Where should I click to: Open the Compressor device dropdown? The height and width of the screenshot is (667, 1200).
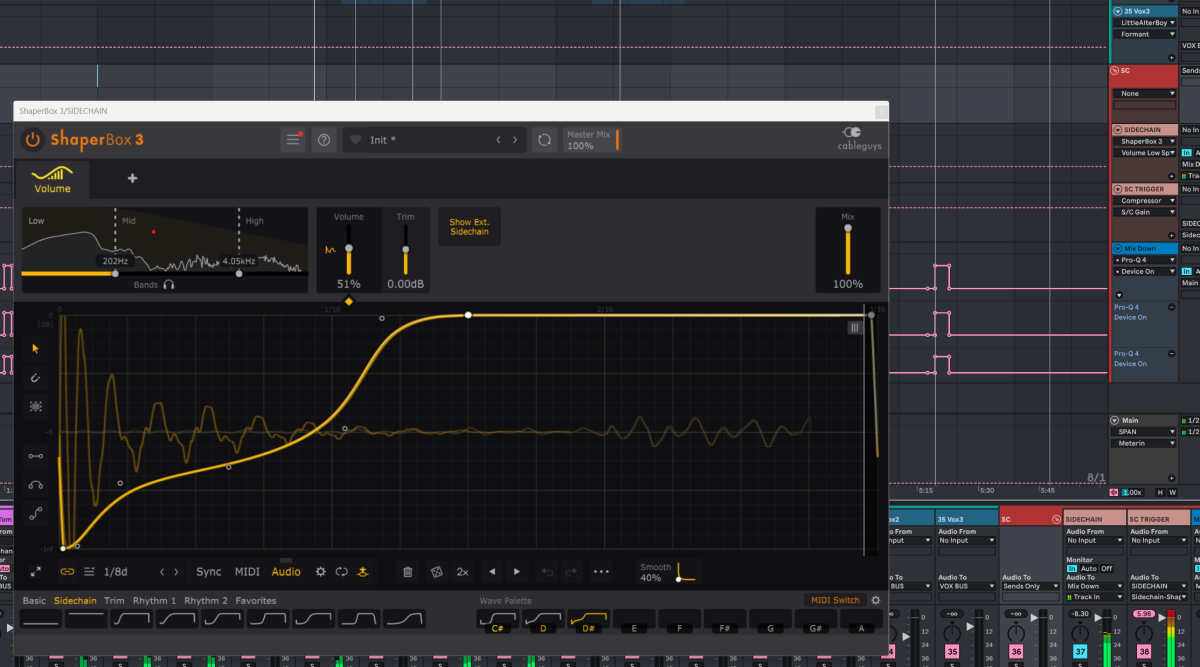(1145, 200)
